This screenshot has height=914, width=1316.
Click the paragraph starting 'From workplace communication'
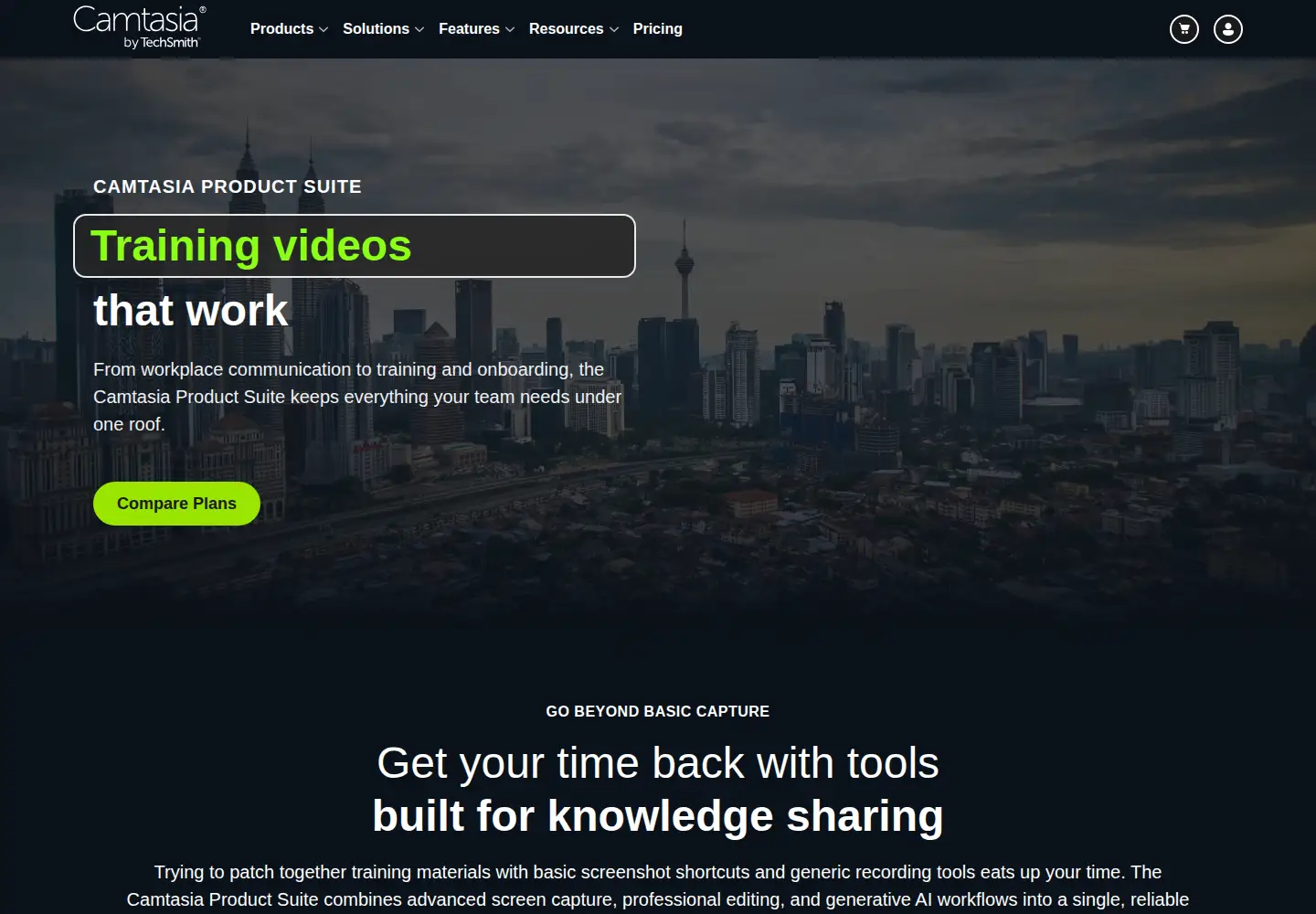[357, 397]
